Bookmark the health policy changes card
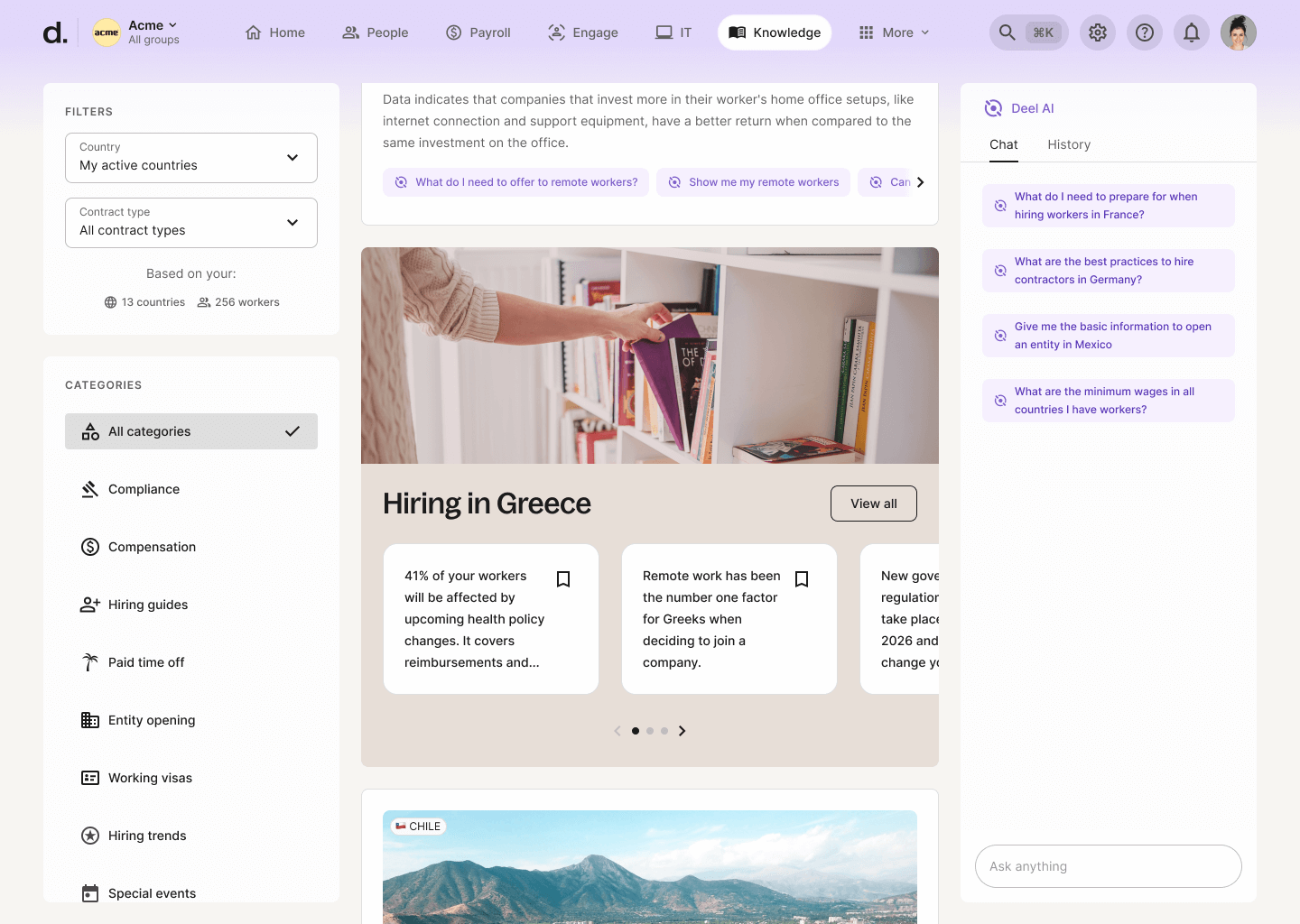 563,578
